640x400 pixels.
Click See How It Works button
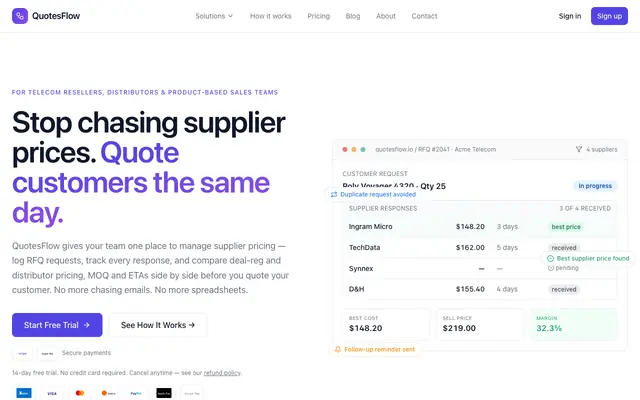tap(158, 325)
